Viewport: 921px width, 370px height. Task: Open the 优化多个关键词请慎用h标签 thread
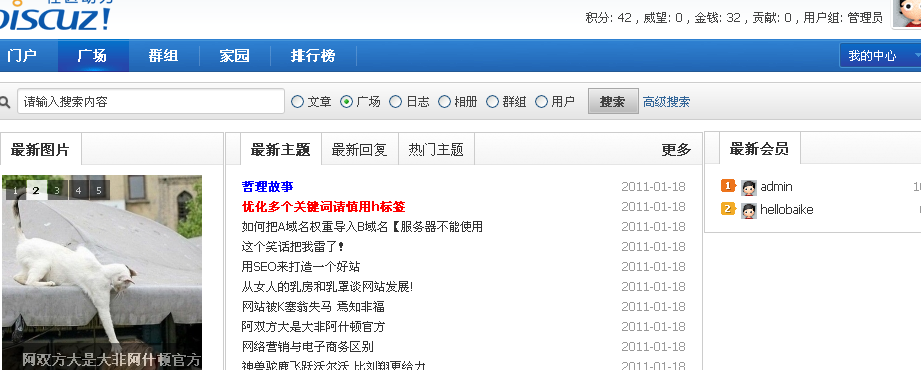pyautogui.click(x=324, y=207)
